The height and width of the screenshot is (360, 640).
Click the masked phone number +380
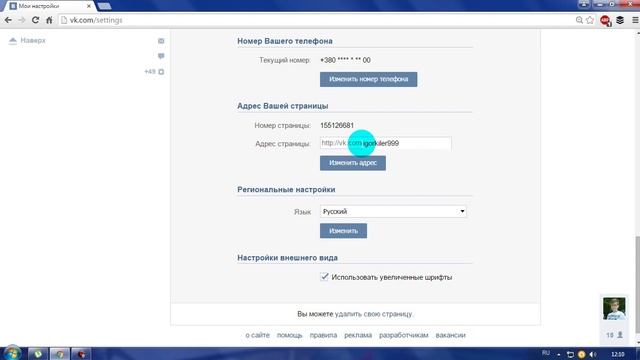(x=345, y=60)
